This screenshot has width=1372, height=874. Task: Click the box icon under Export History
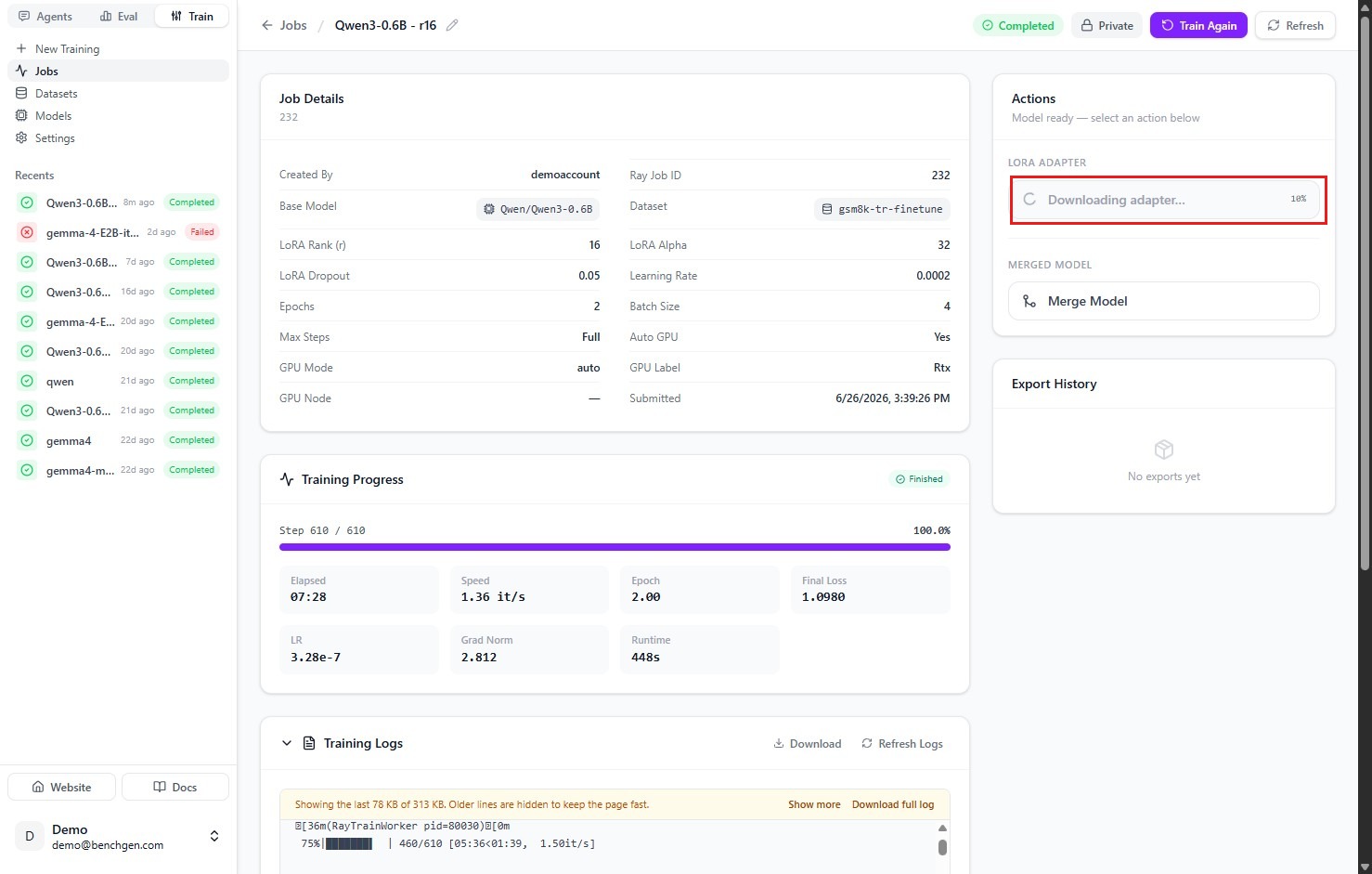tap(1164, 450)
